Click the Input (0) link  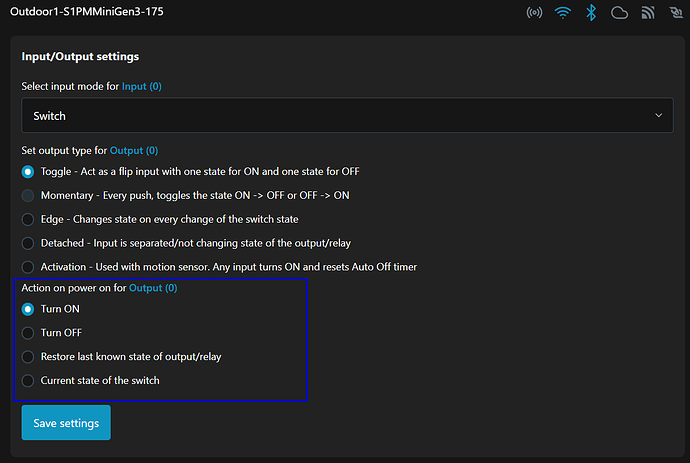tap(141, 87)
